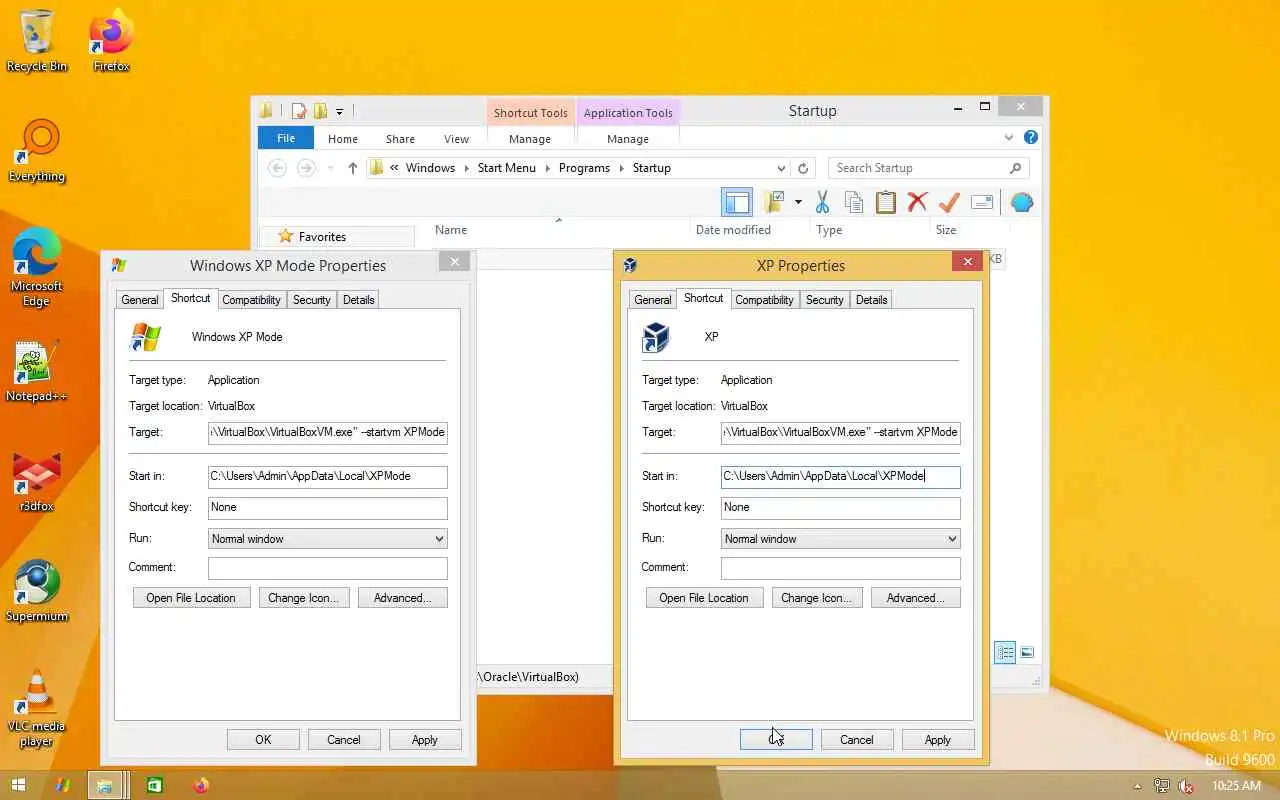This screenshot has width=1280, height=800.
Task: Go back with the Explorer Back arrow
Action: [278, 168]
